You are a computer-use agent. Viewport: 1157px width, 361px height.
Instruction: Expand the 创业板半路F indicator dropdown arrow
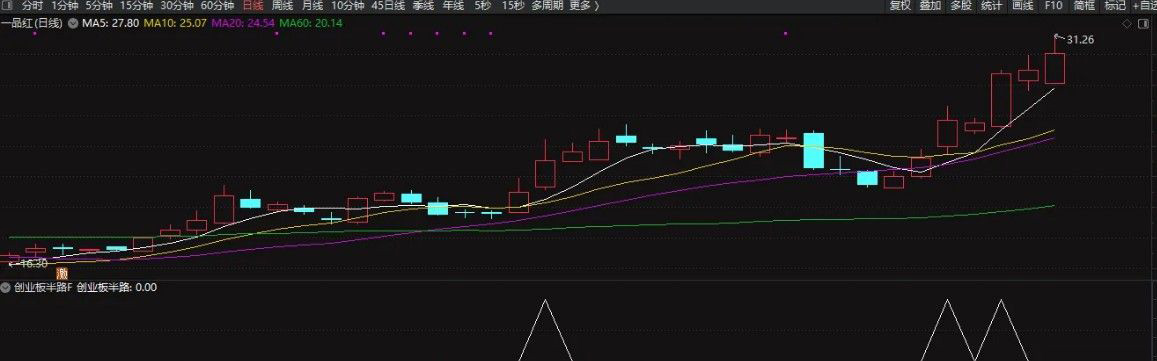6,287
